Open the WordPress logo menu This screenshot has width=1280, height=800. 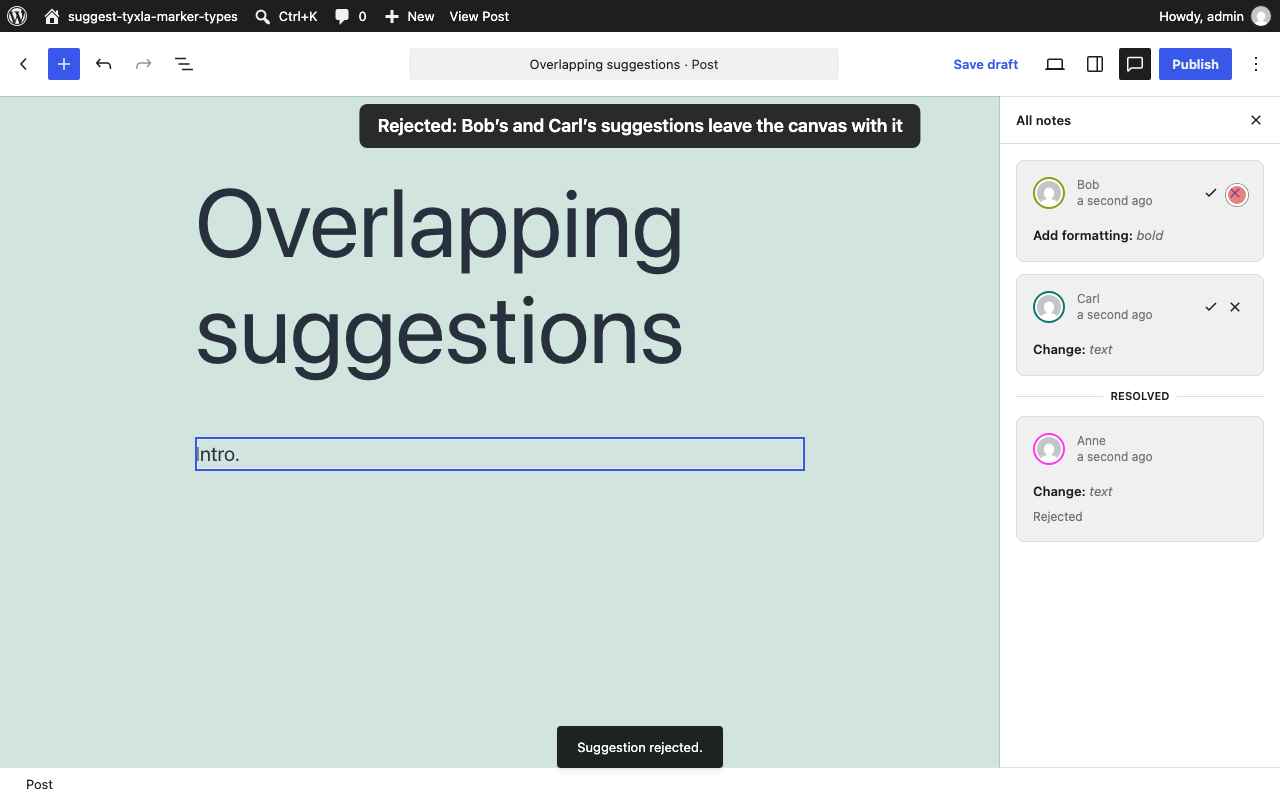point(17,16)
